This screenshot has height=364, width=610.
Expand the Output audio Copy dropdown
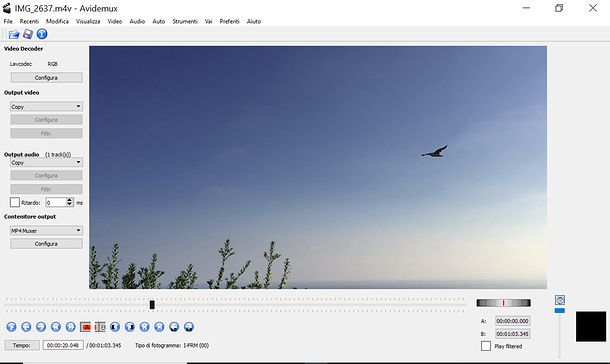coord(46,162)
